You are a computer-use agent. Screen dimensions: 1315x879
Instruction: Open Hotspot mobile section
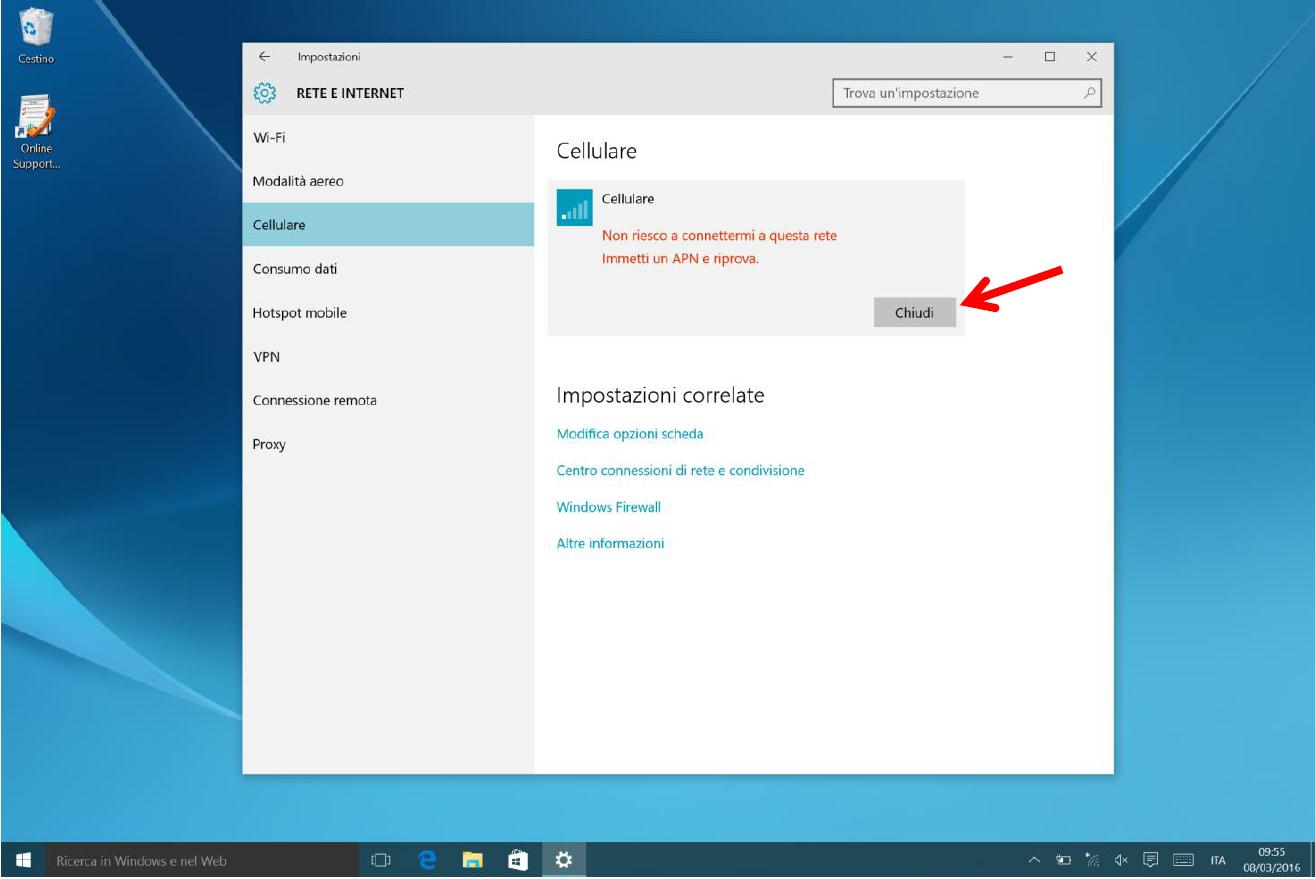pos(388,313)
